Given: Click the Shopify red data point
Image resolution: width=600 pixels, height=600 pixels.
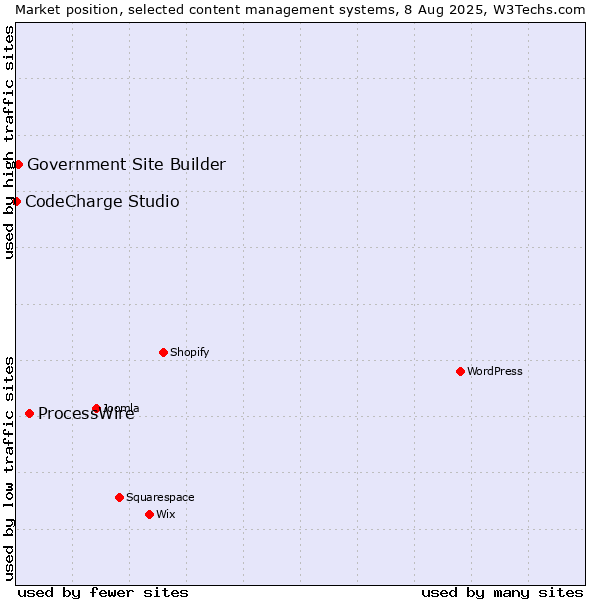Looking at the screenshot, I should click(163, 352).
